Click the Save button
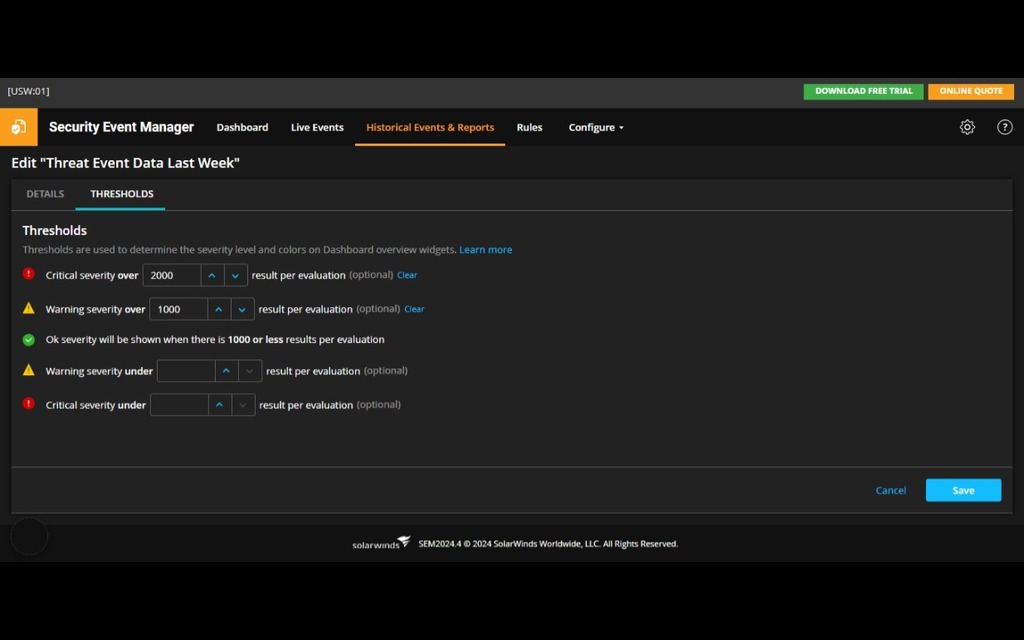The height and width of the screenshot is (640, 1024). pos(962,490)
